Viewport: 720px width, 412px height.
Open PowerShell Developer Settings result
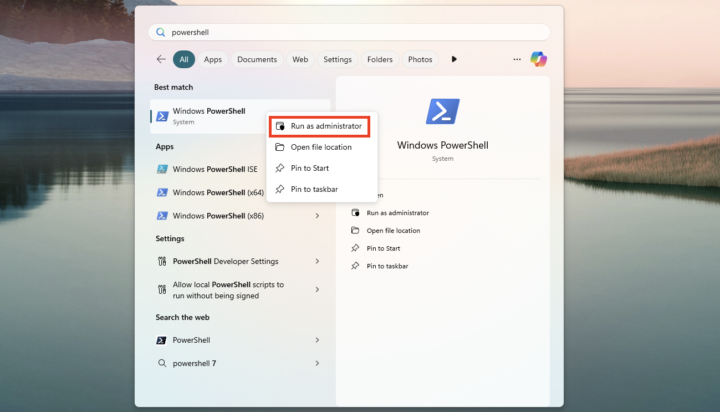pyautogui.click(x=240, y=261)
